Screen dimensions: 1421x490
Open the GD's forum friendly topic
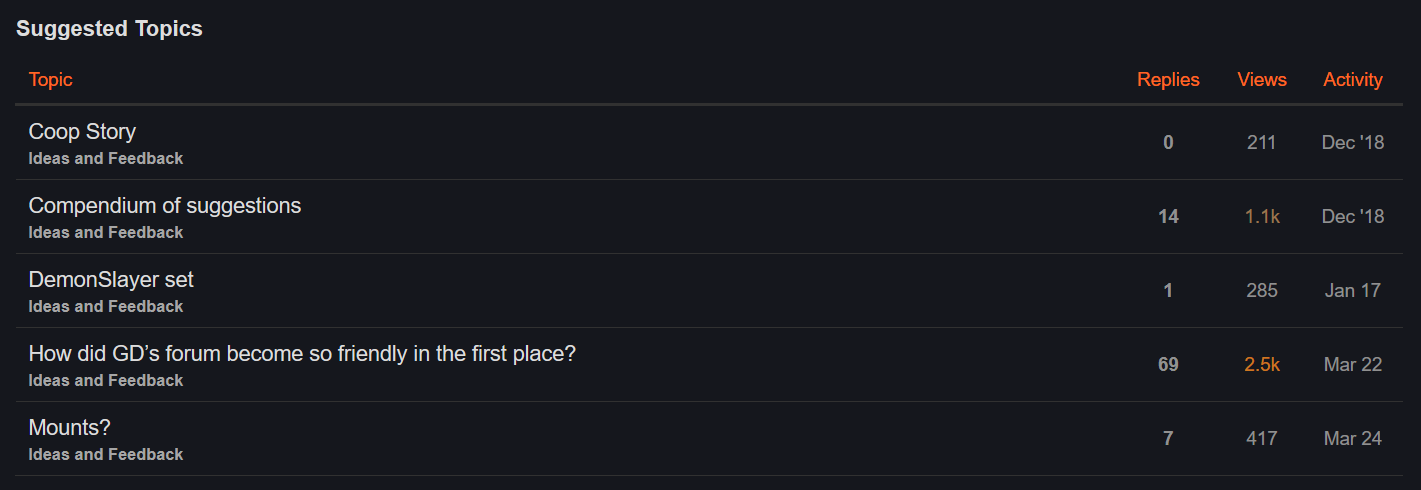click(302, 354)
